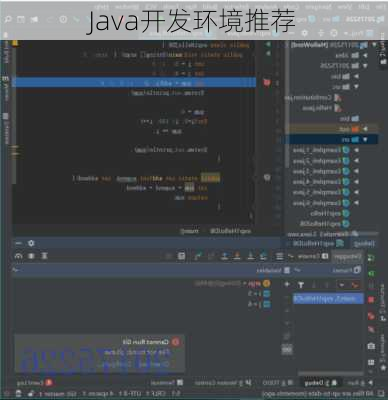The height and width of the screenshot is (400, 388).
Task: Click New Watch plus icon in Variables
Action: coord(287,284)
